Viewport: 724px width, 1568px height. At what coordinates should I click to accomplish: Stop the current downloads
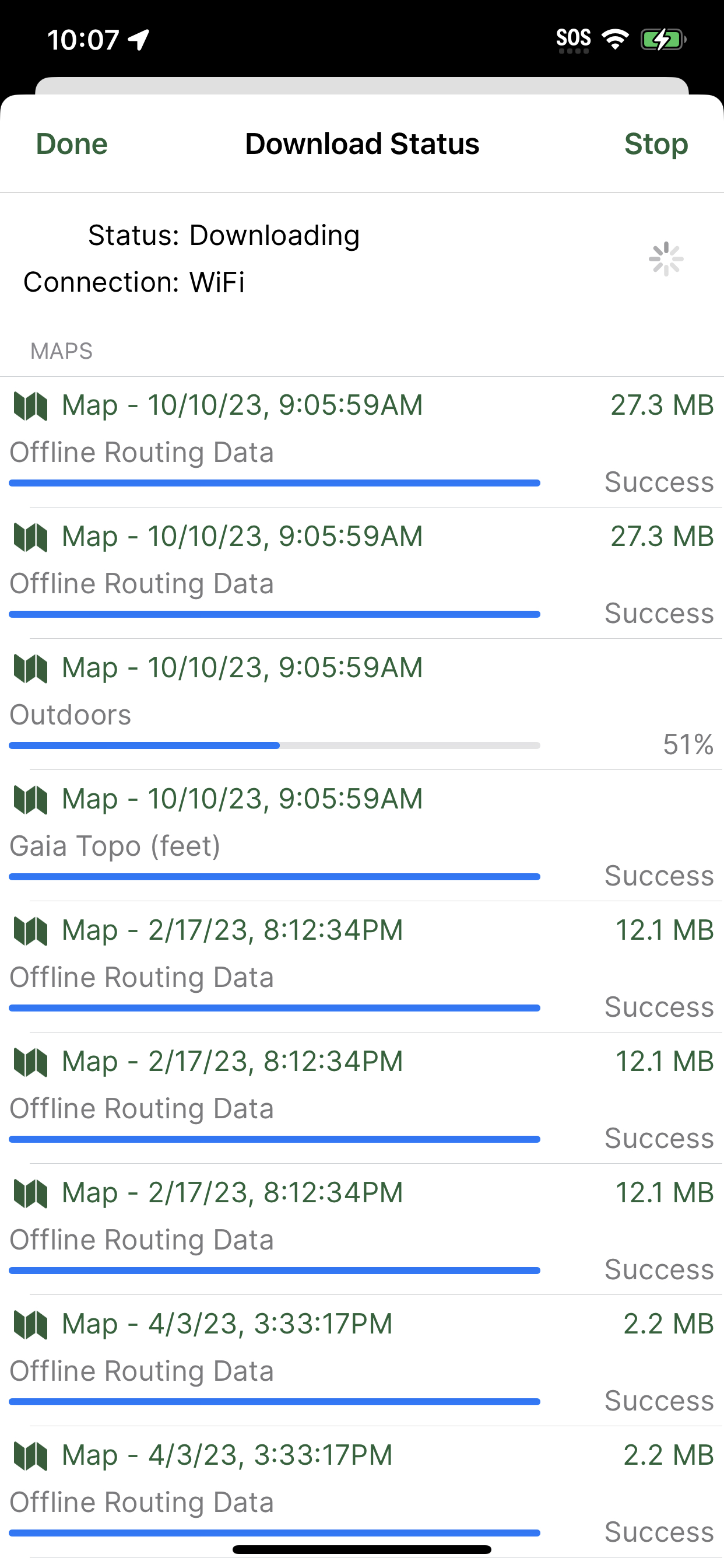click(x=656, y=144)
